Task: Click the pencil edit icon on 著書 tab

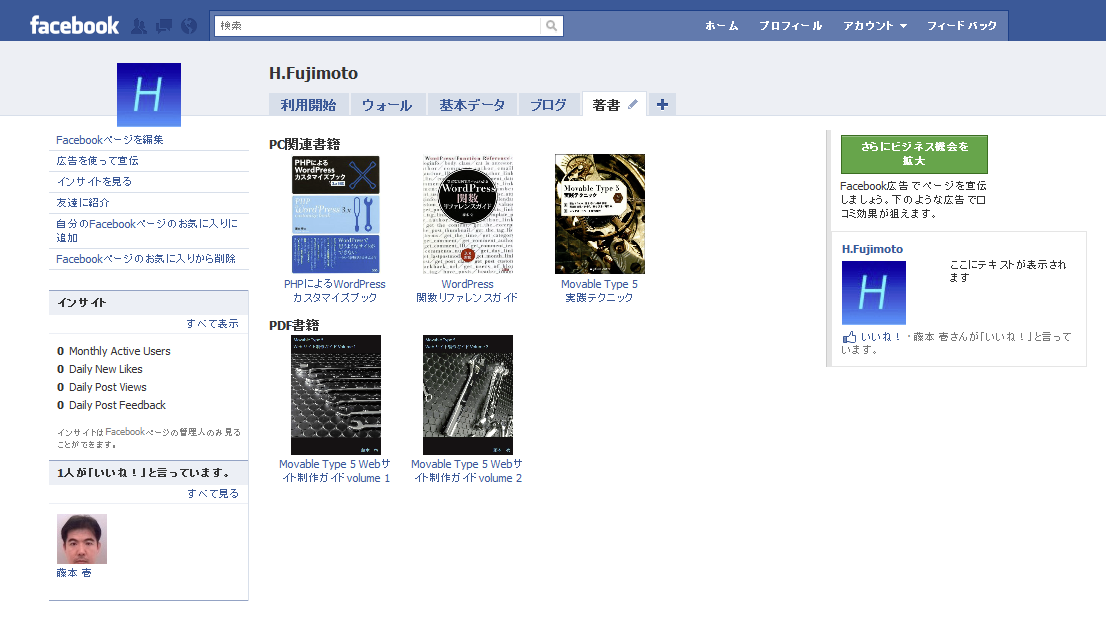Action: [x=633, y=104]
